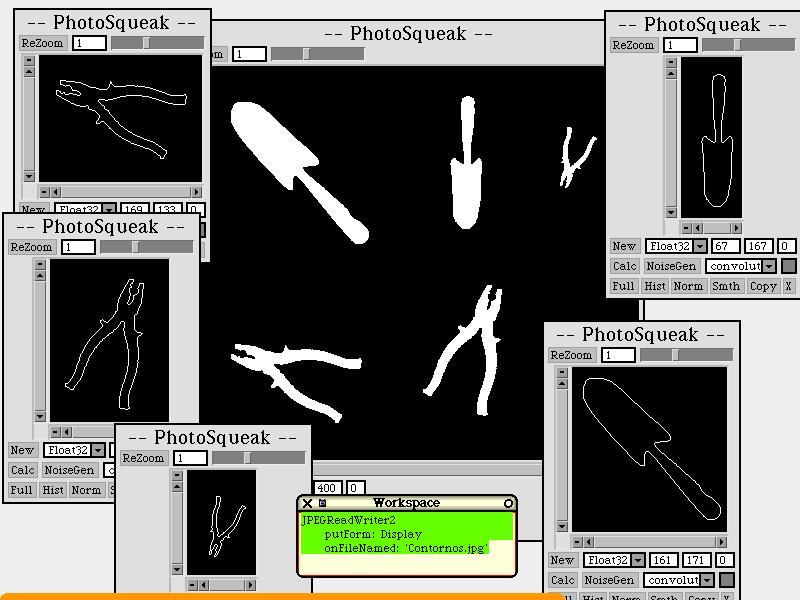Click scroll-left arrow in narrow trowel outline window
800x600 pixels.
698,228
